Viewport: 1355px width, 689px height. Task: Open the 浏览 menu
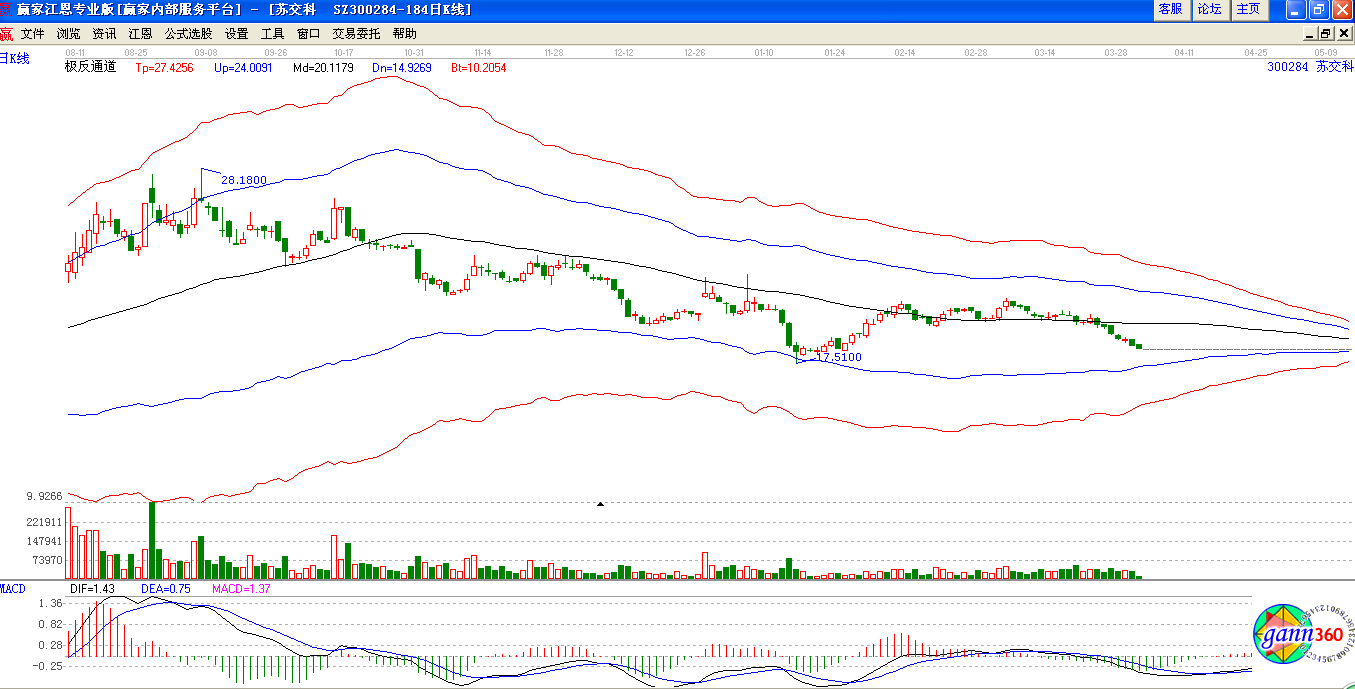(x=69, y=33)
